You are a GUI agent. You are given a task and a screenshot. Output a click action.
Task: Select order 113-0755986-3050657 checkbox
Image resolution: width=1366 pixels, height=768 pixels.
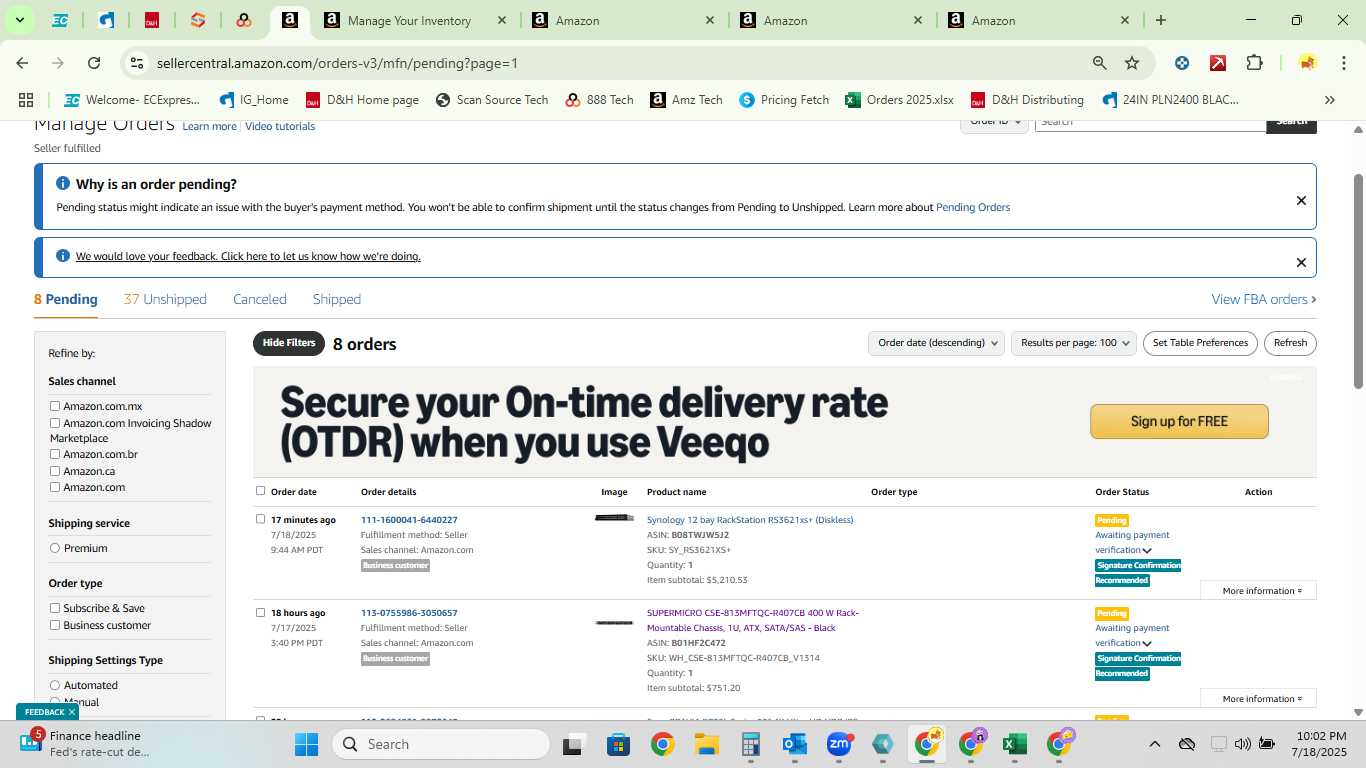pyautogui.click(x=261, y=612)
